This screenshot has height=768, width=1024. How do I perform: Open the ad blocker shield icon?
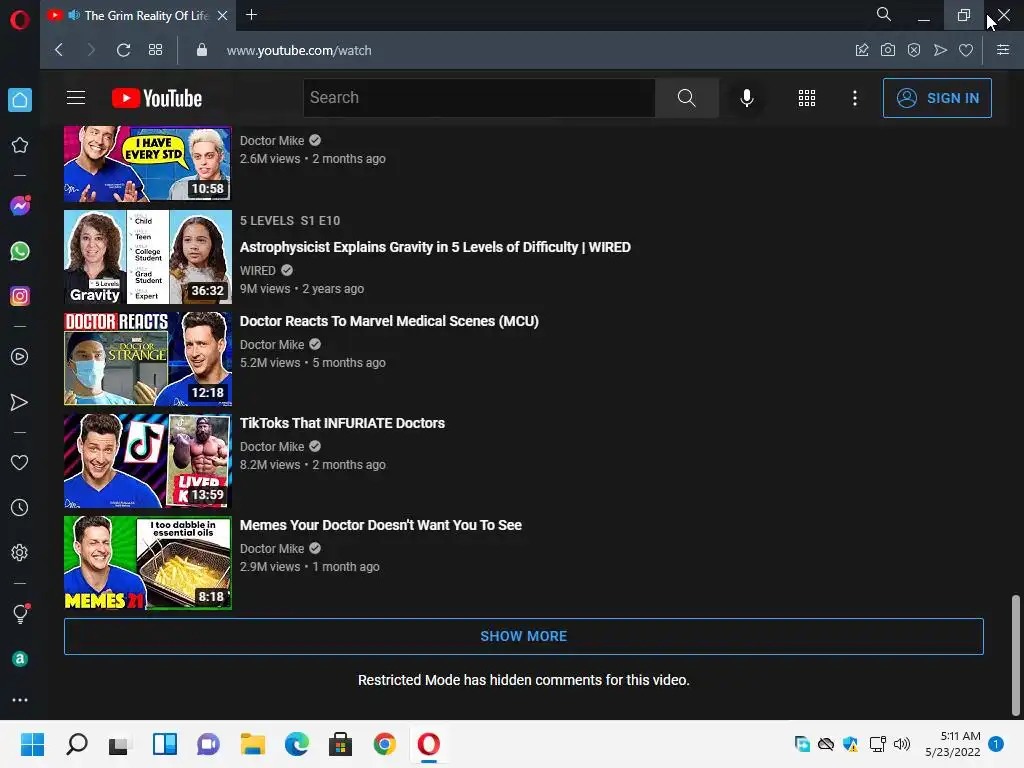coord(914,50)
